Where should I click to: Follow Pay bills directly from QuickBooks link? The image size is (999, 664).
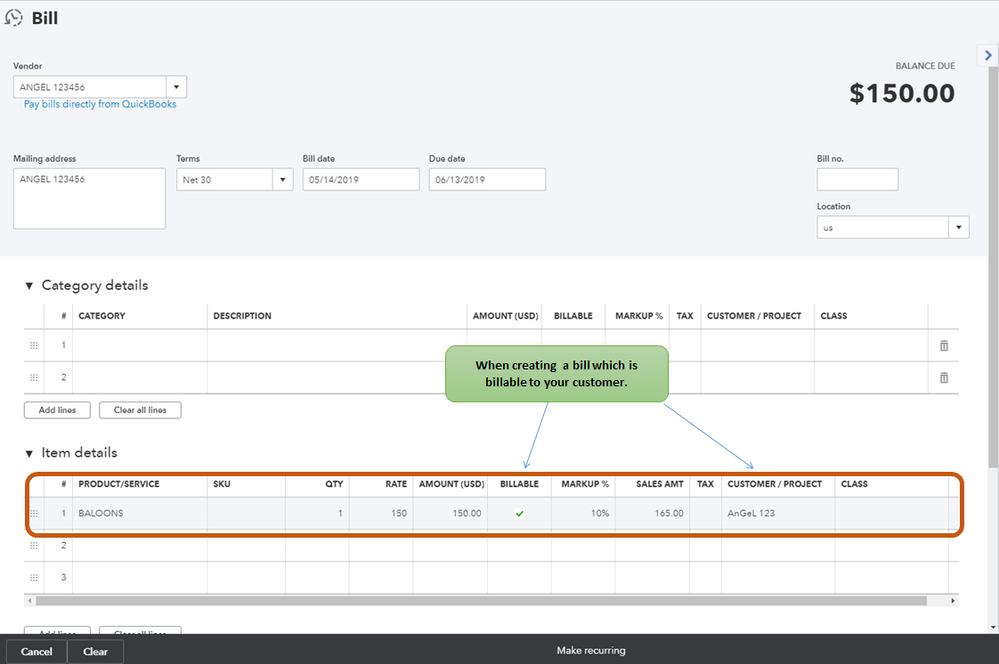click(x=100, y=104)
